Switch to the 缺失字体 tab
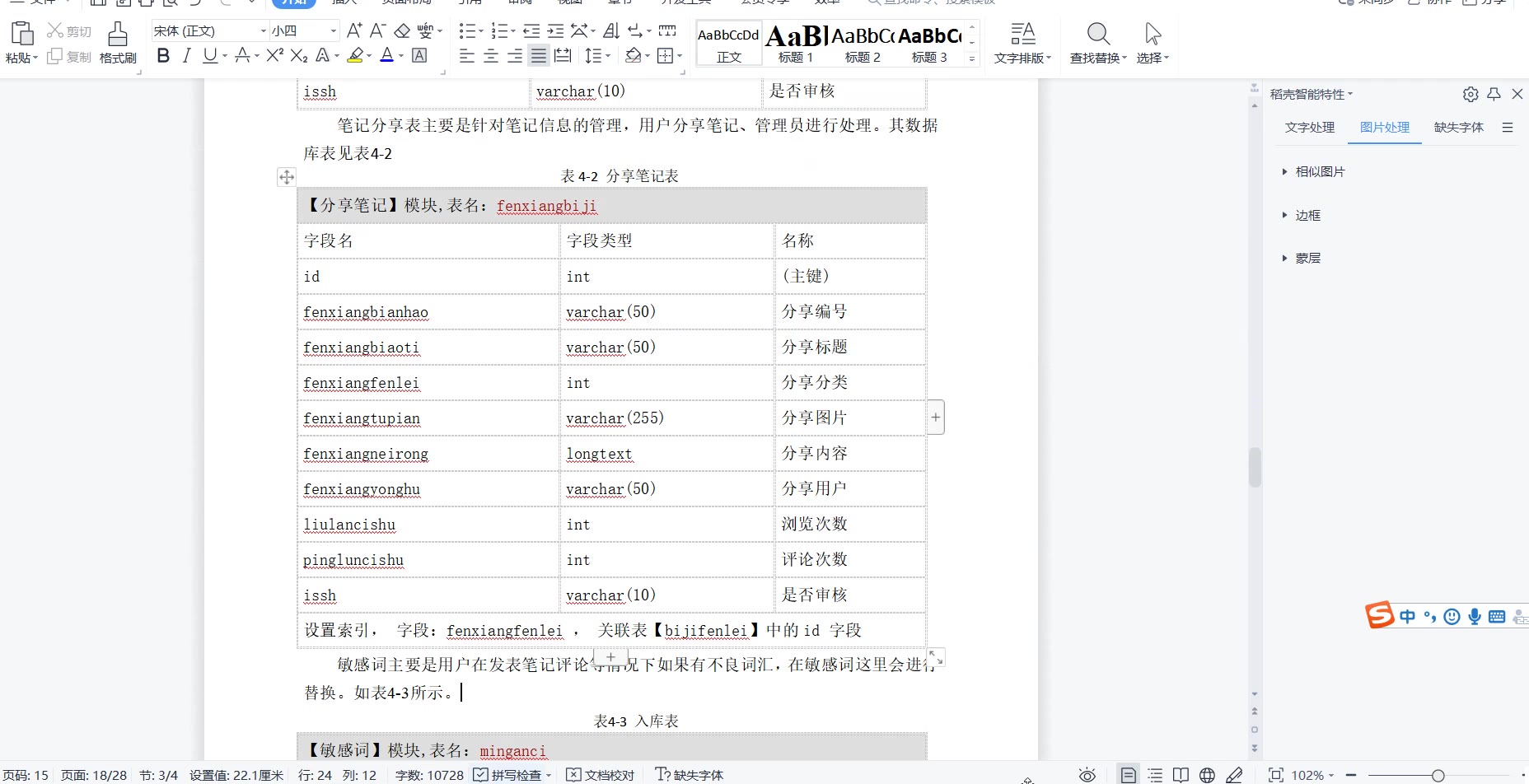The width and height of the screenshot is (1529, 784). click(x=1458, y=128)
